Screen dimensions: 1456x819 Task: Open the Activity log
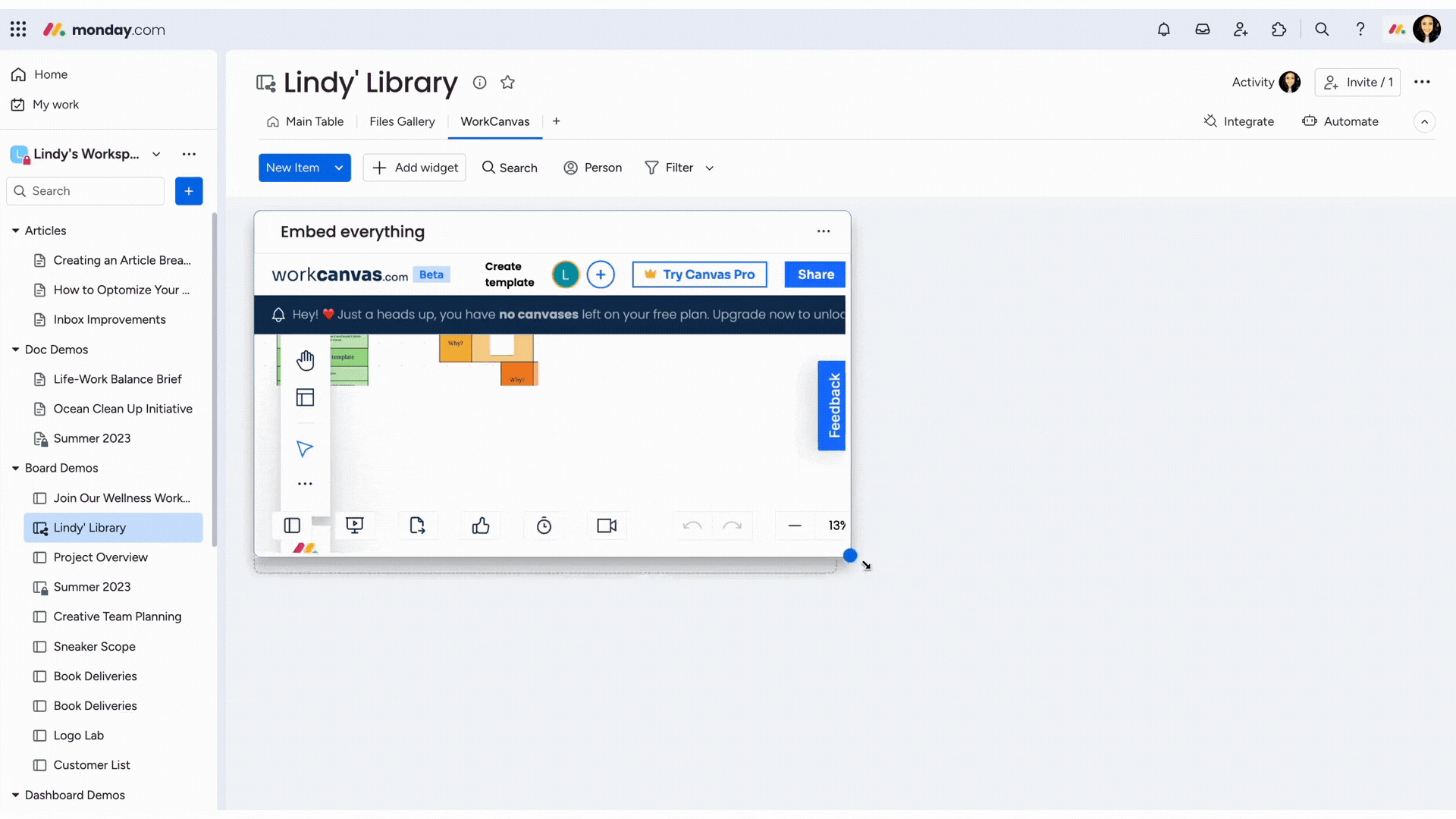point(1265,82)
